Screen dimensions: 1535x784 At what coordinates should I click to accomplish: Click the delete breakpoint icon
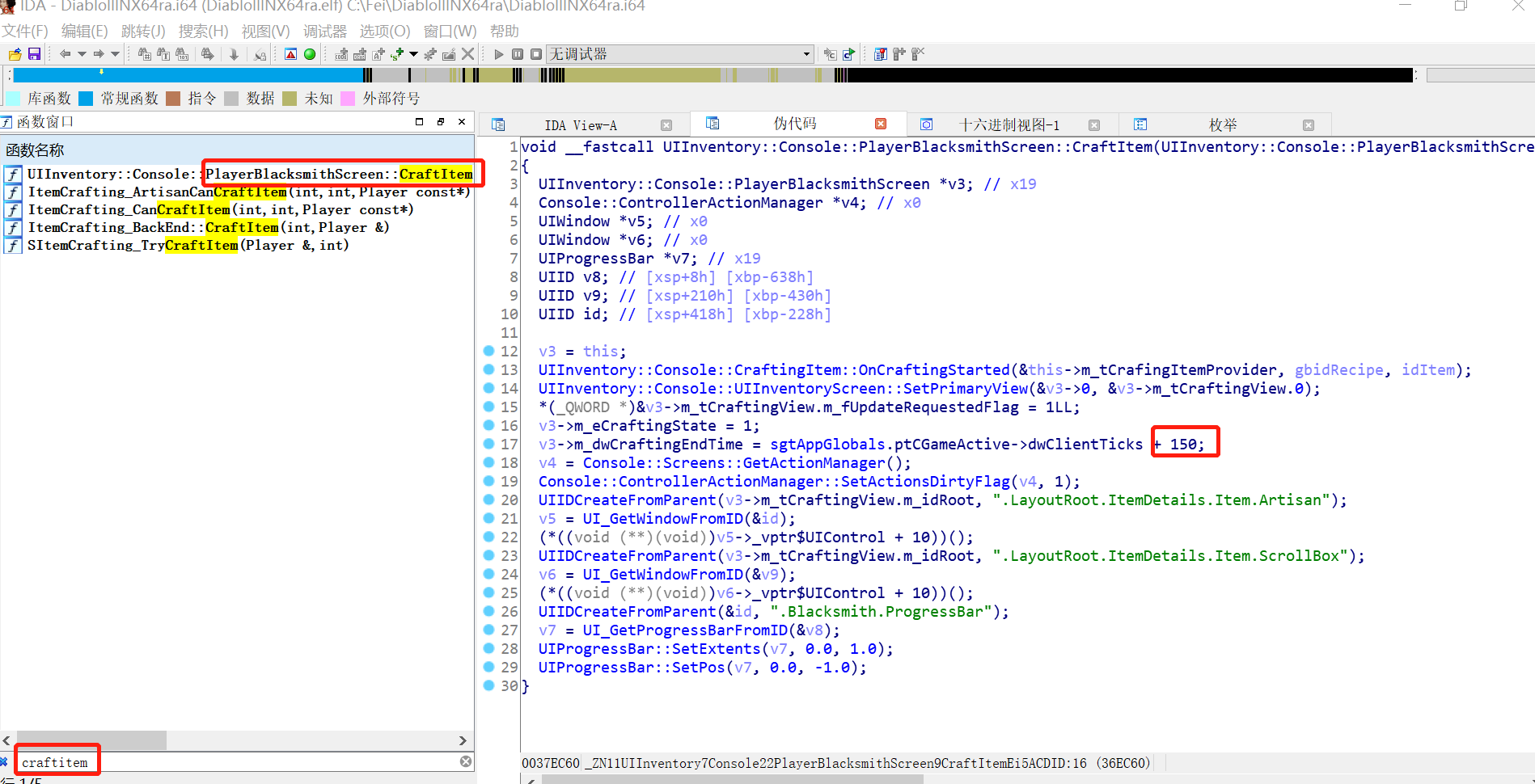point(917,54)
